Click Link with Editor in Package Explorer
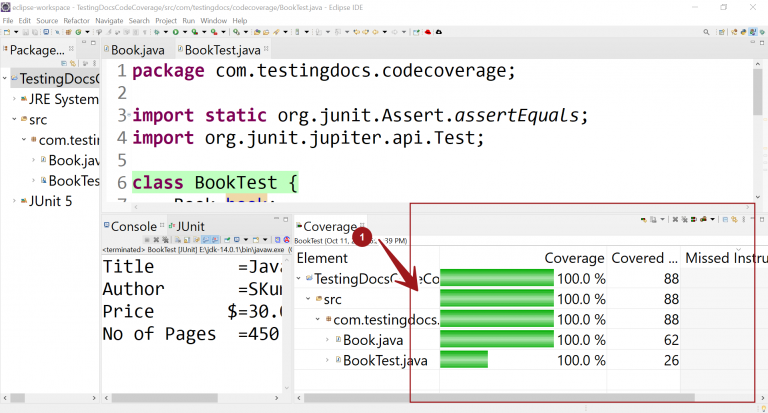This screenshot has width=768, height=413. tap(72, 63)
